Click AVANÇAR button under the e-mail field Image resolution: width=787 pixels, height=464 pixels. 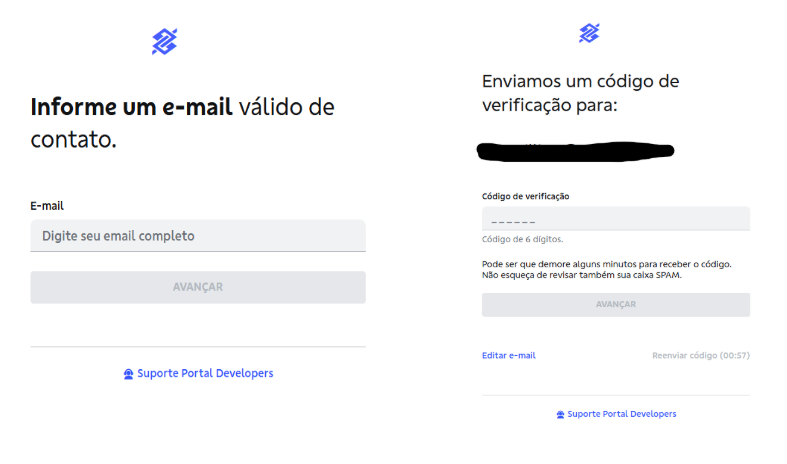pos(198,287)
